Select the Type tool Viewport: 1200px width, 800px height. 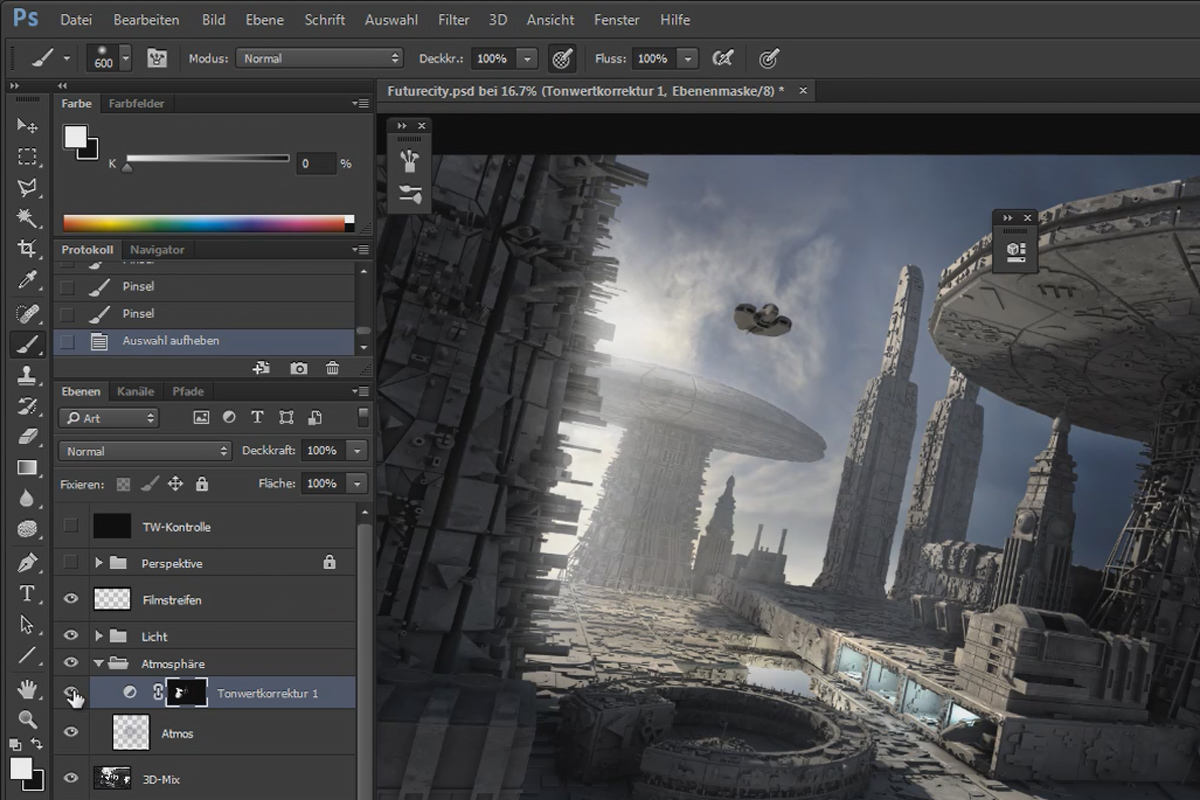(x=27, y=594)
